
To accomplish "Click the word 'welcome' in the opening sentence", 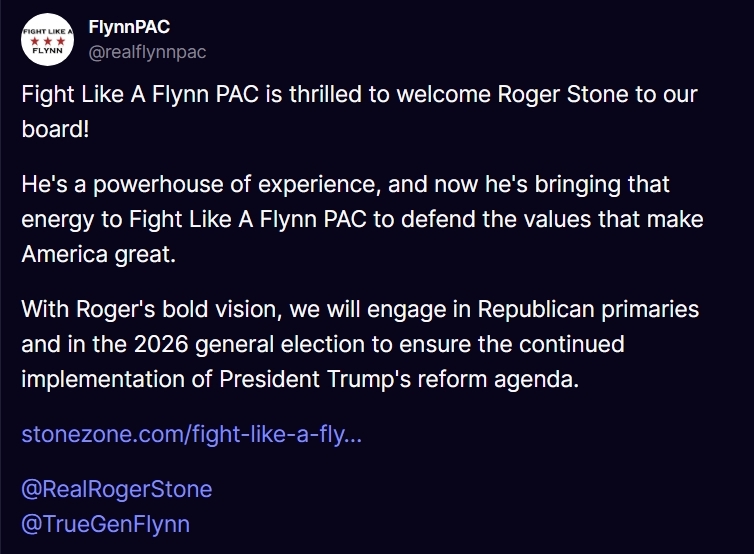I will (443, 94).
